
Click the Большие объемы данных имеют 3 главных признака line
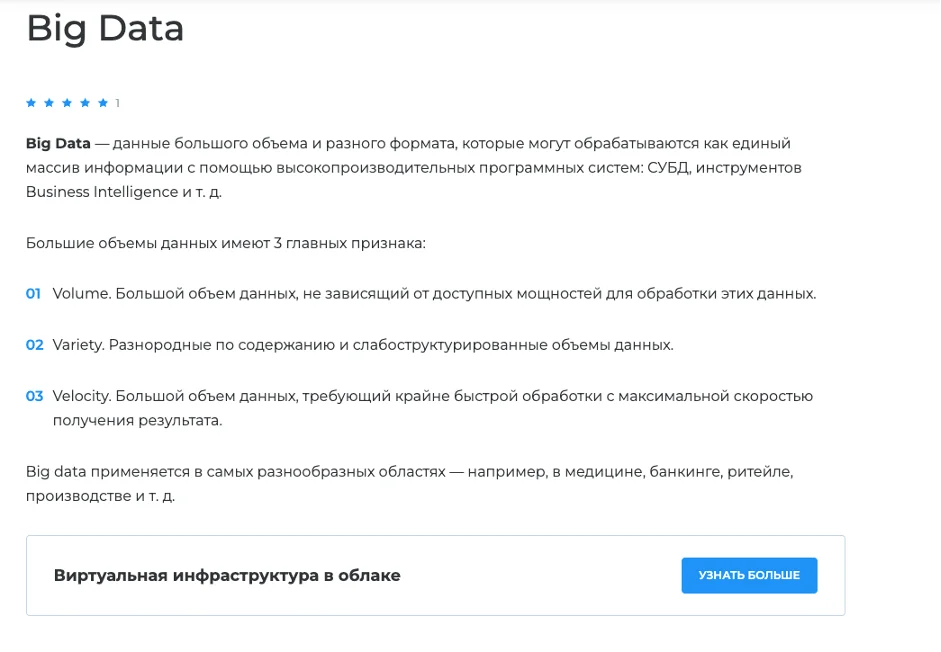coord(226,243)
